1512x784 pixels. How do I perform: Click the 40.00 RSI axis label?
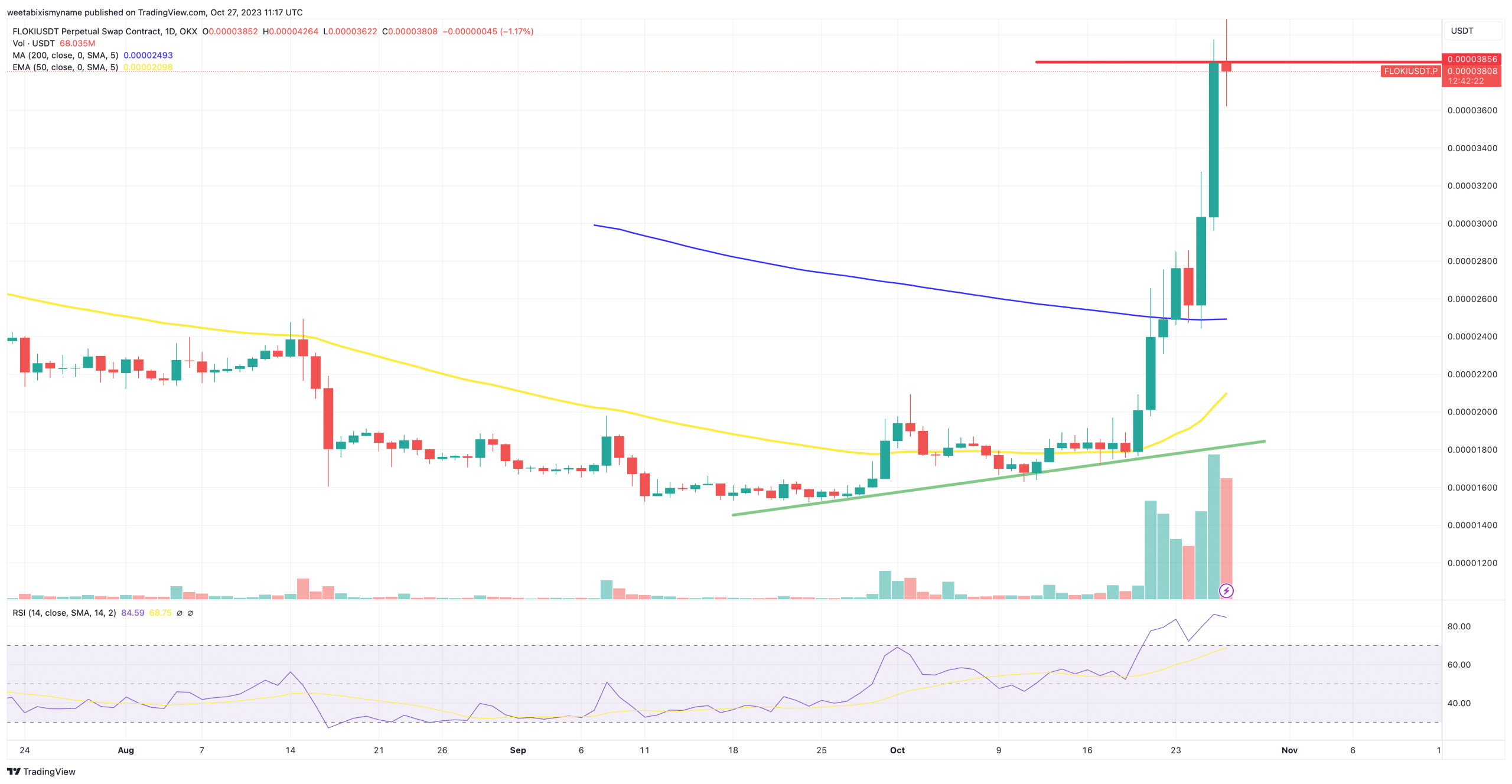tap(1458, 703)
